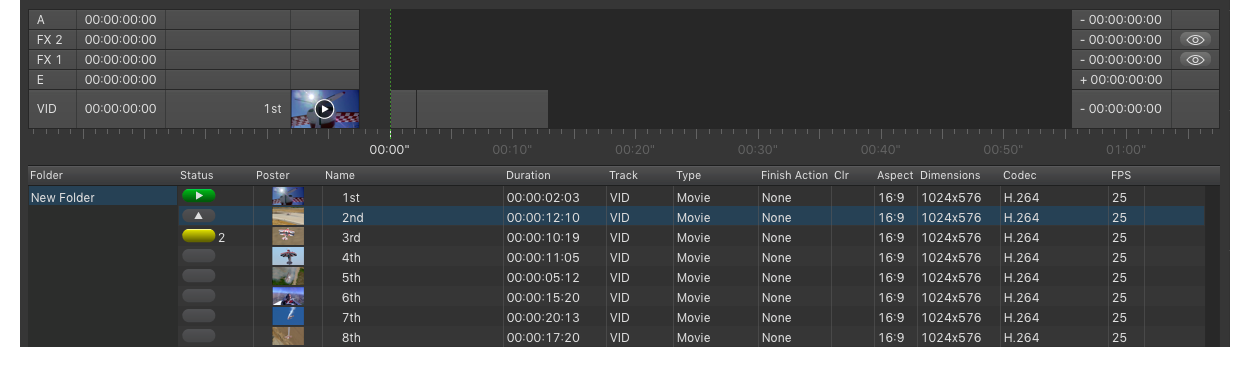This screenshot has width=1250, height=367.
Task: Open Track VID cell for 7th clip
Action: [640, 317]
